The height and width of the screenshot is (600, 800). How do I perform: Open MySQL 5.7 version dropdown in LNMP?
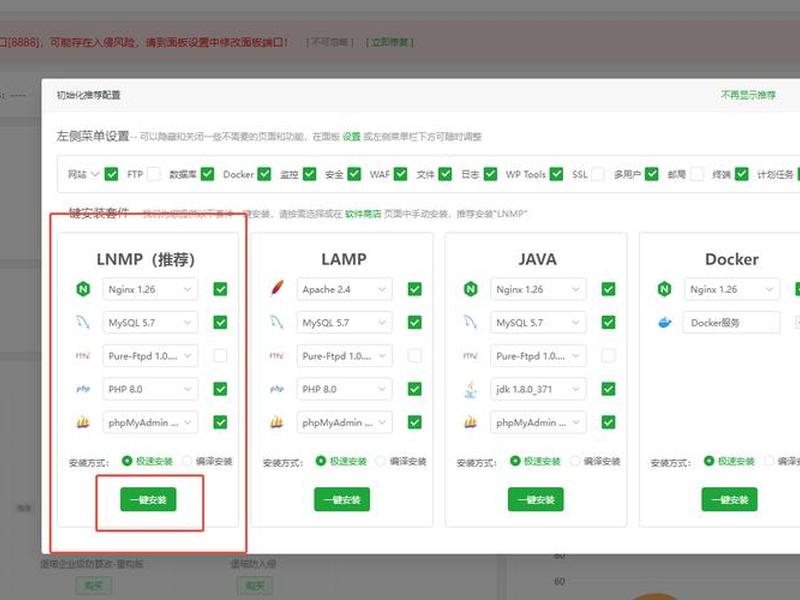tap(150, 322)
